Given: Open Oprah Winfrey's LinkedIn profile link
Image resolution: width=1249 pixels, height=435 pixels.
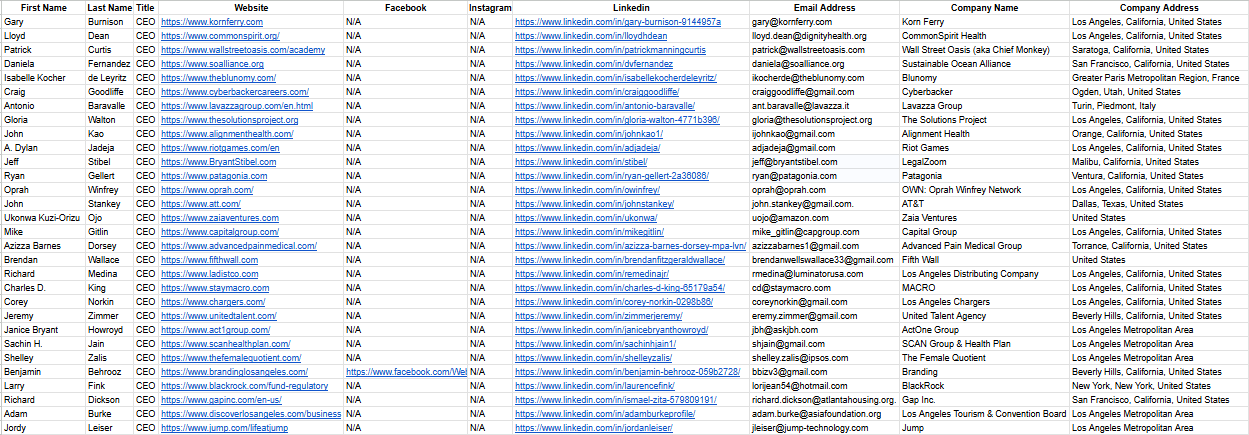Looking at the screenshot, I should click(x=587, y=189).
